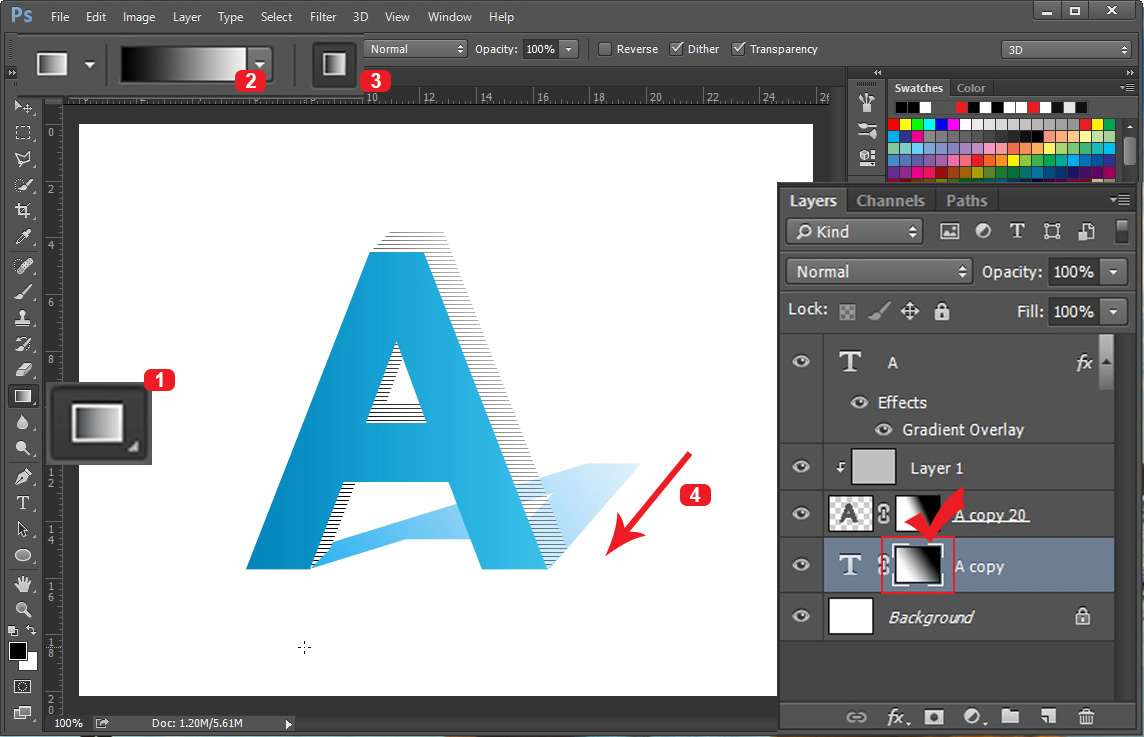
Task: Hide the A text layer
Action: coord(801,361)
